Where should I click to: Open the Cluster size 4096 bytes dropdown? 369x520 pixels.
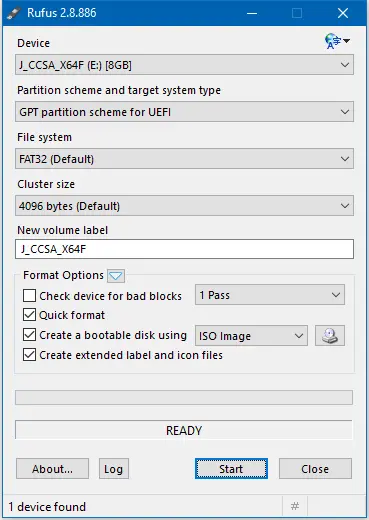[184, 206]
